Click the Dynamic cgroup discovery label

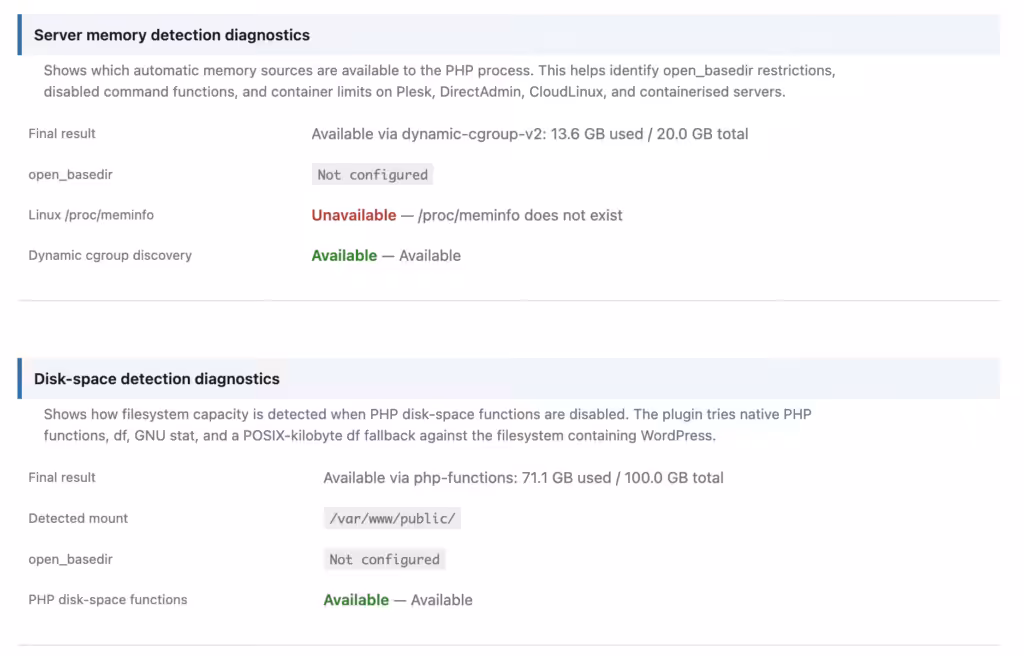click(x=110, y=255)
